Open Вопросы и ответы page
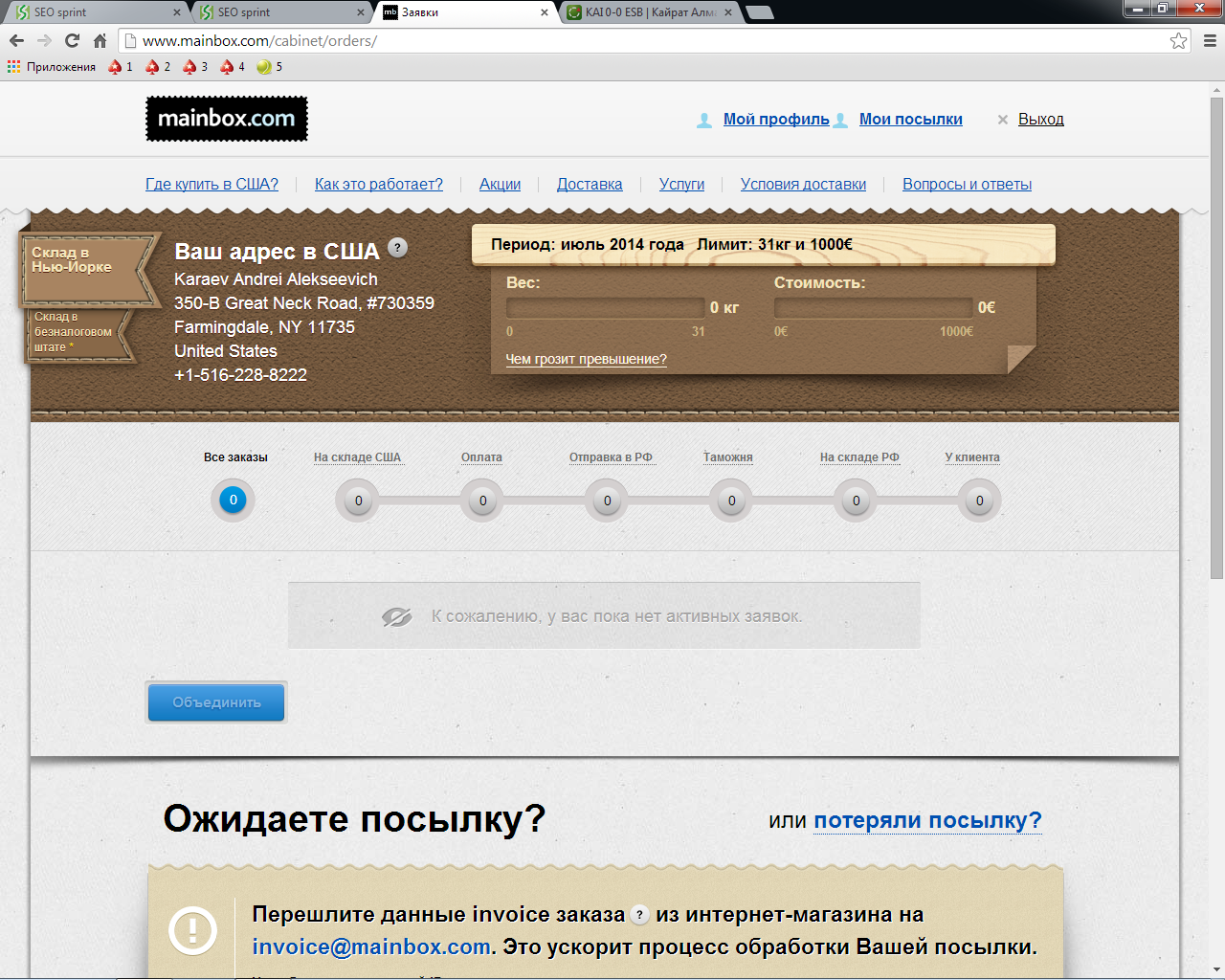Image resolution: width=1225 pixels, height=980 pixels. tap(967, 185)
